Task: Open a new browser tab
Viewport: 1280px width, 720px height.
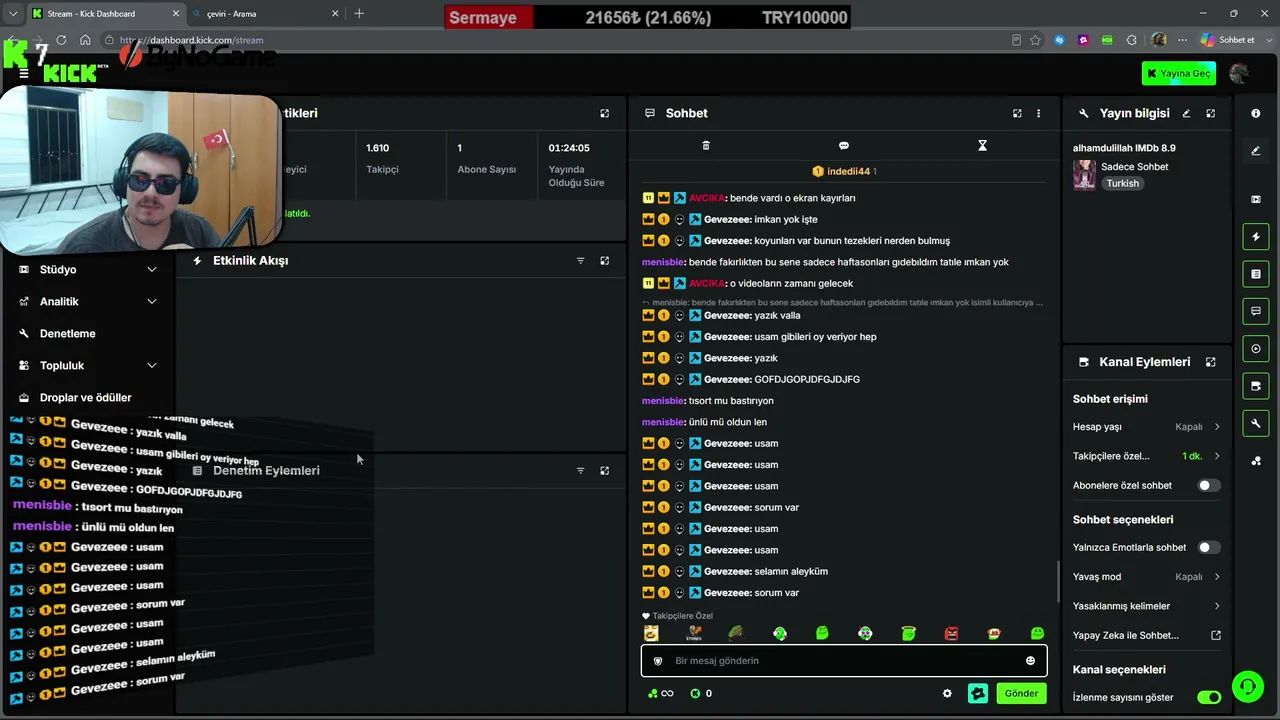Action: click(359, 14)
